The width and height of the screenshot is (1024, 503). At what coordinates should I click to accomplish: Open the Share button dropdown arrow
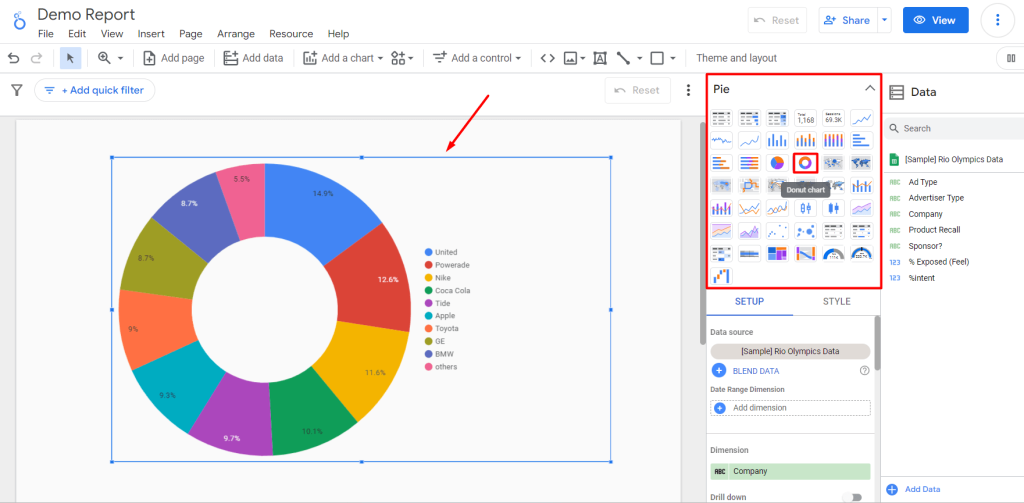[x=884, y=20]
